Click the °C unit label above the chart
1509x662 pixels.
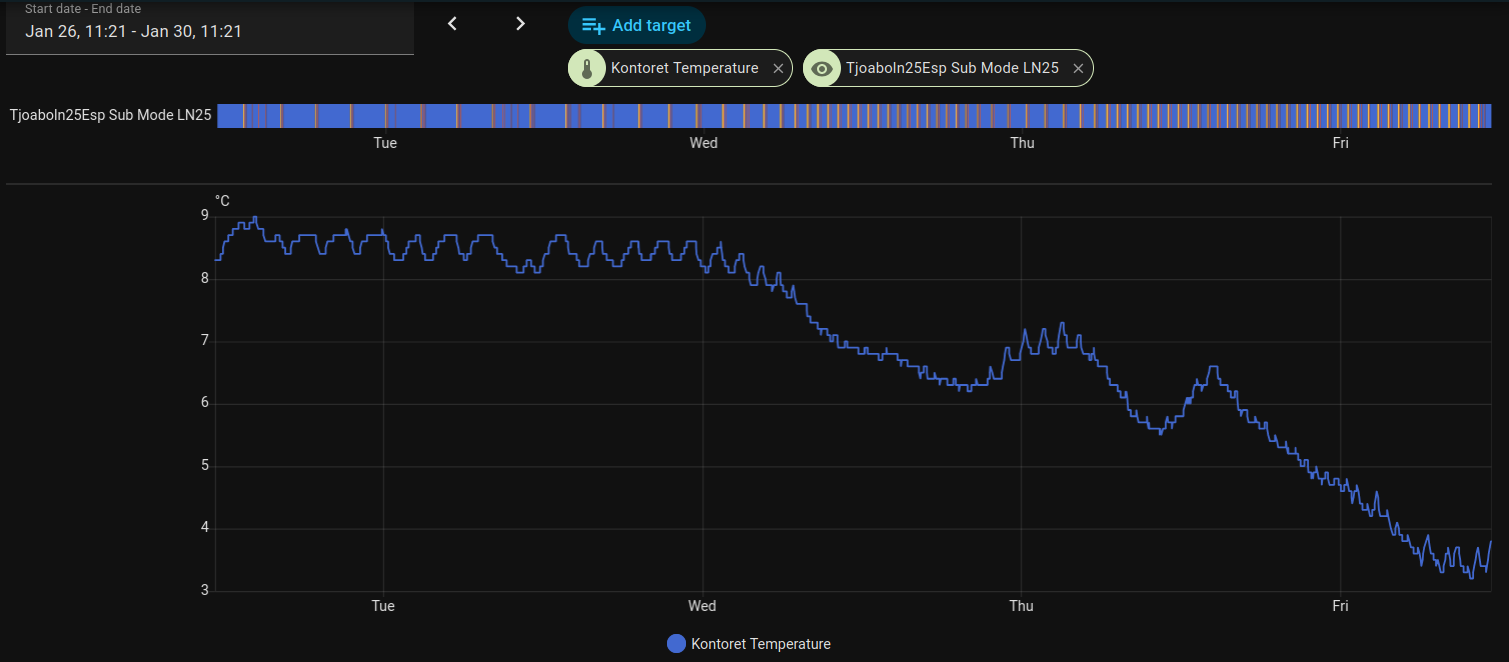pyautogui.click(x=222, y=201)
